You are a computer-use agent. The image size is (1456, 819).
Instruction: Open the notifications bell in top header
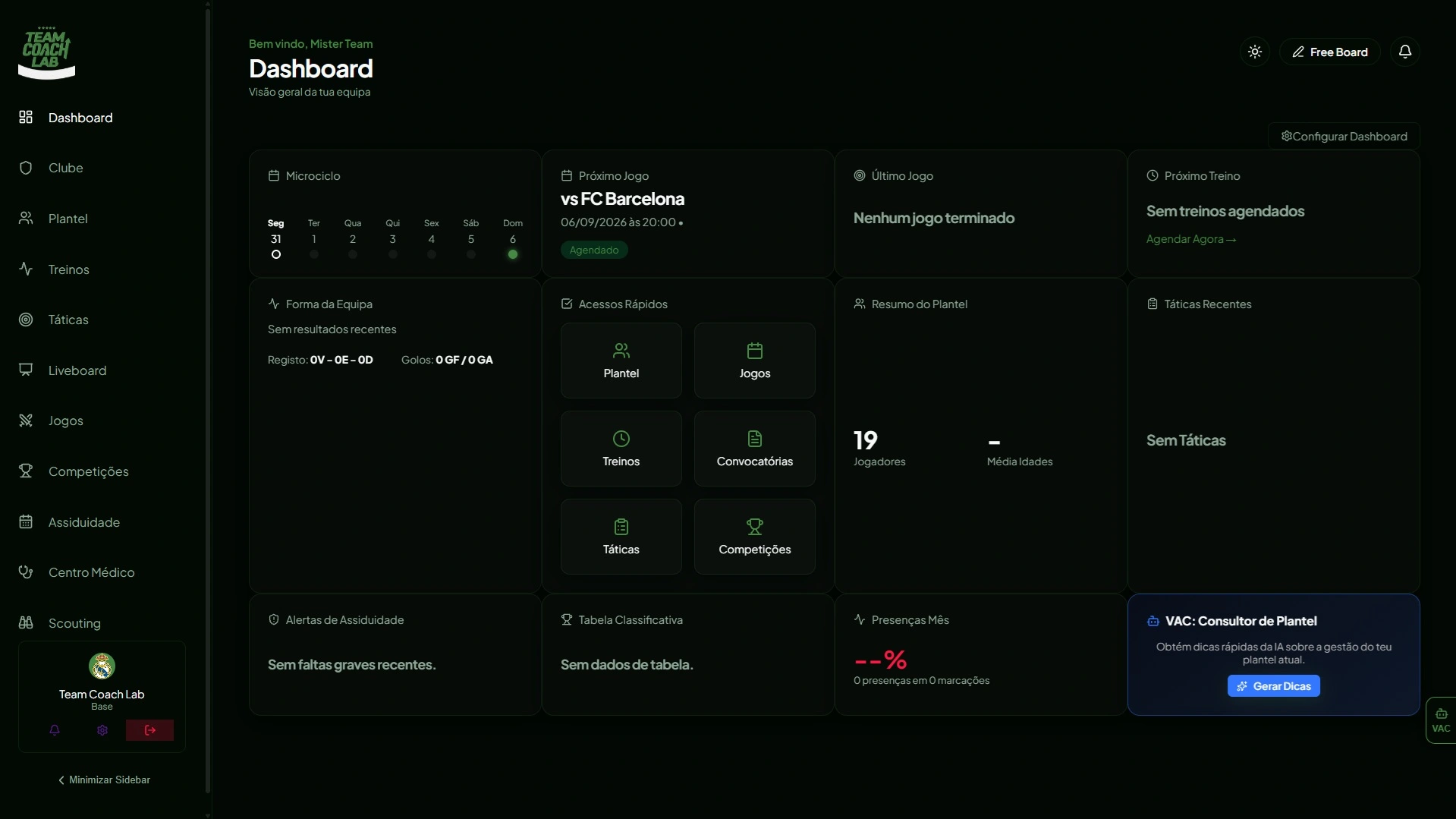(x=1405, y=52)
